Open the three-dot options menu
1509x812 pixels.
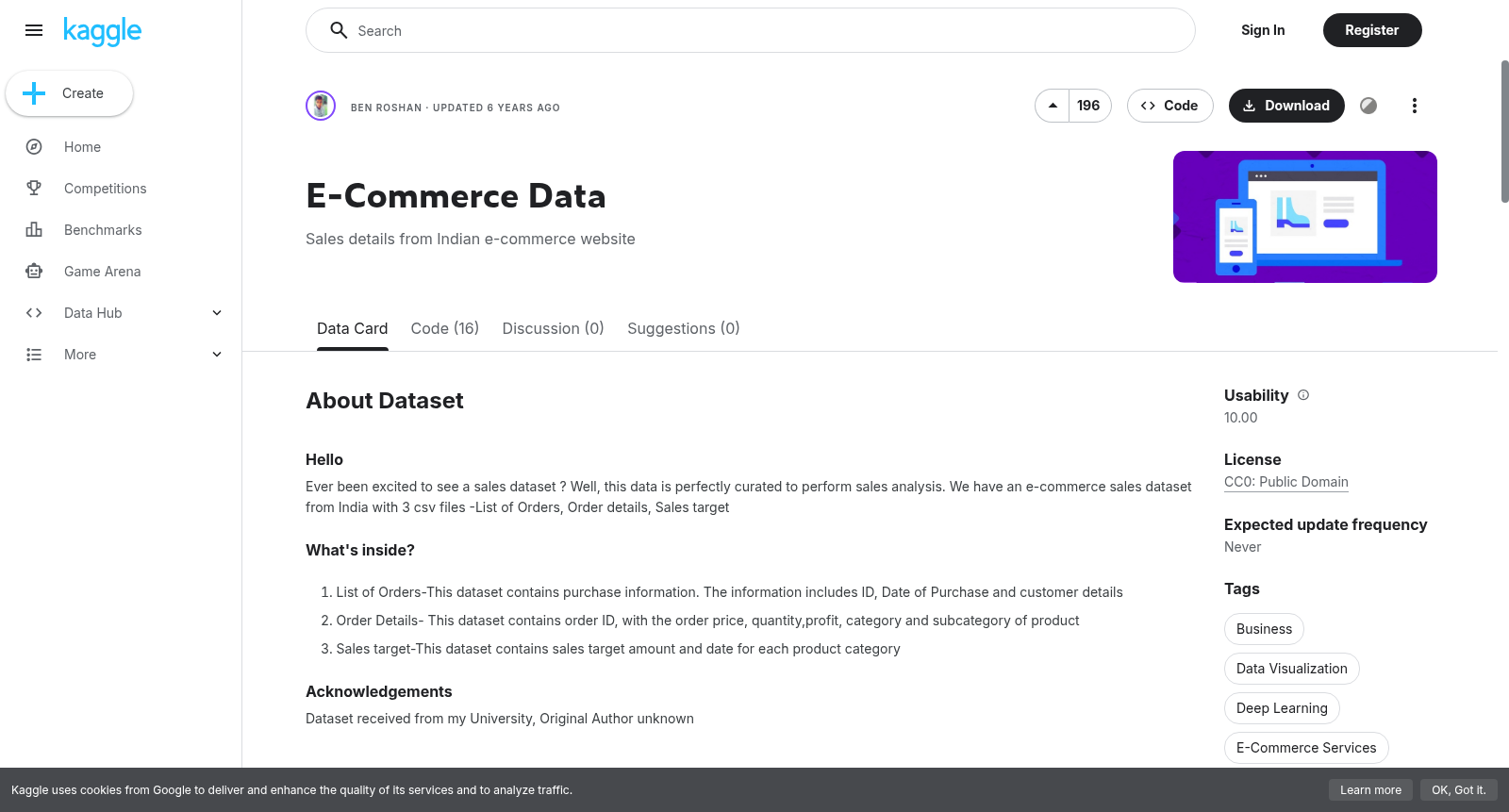tap(1414, 106)
